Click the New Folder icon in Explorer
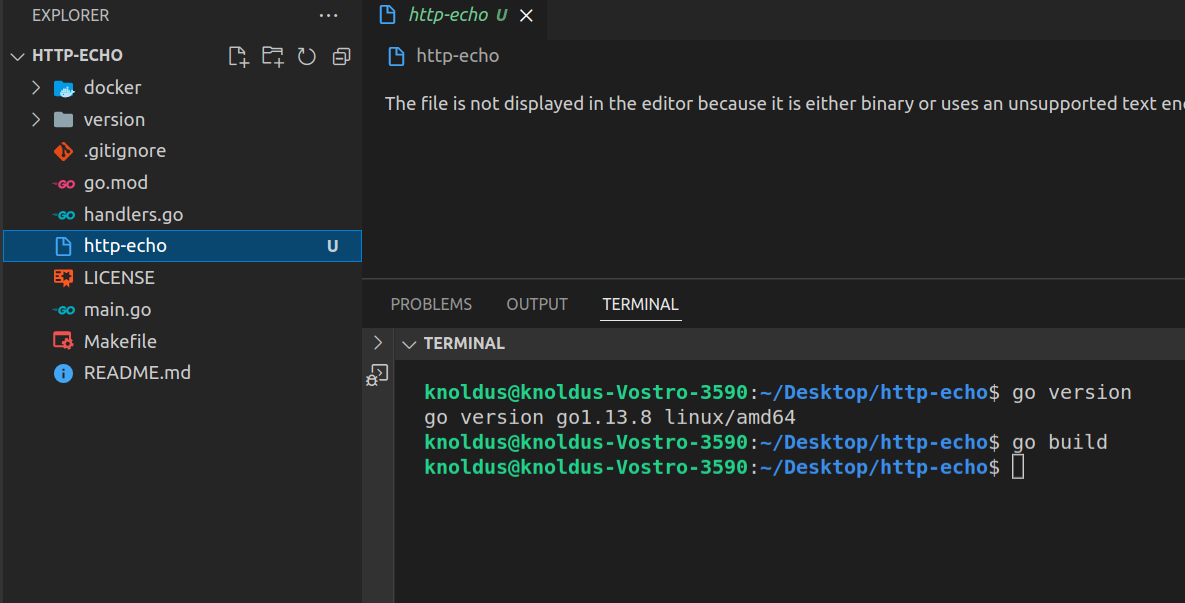1185x603 pixels. pyautogui.click(x=272, y=56)
